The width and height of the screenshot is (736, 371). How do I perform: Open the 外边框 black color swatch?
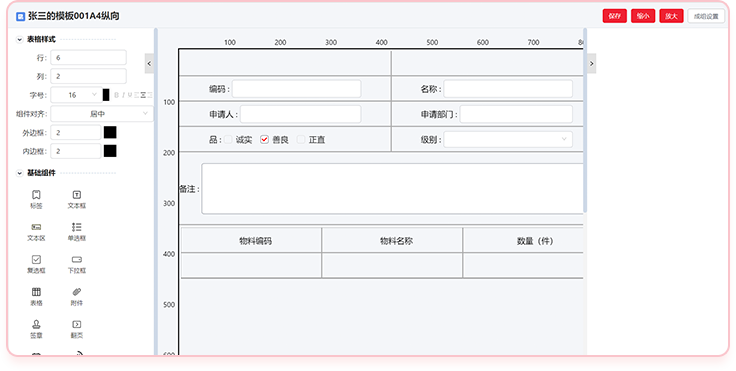tap(110, 132)
